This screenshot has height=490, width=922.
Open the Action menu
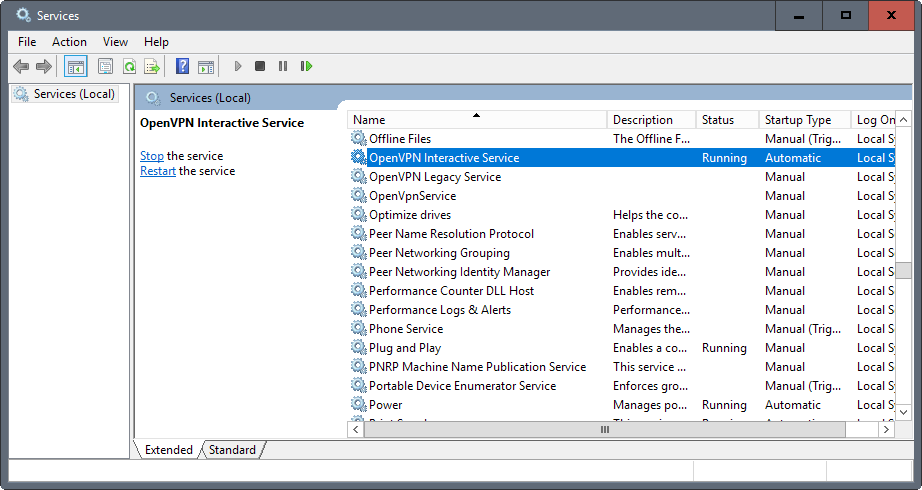pyautogui.click(x=69, y=42)
